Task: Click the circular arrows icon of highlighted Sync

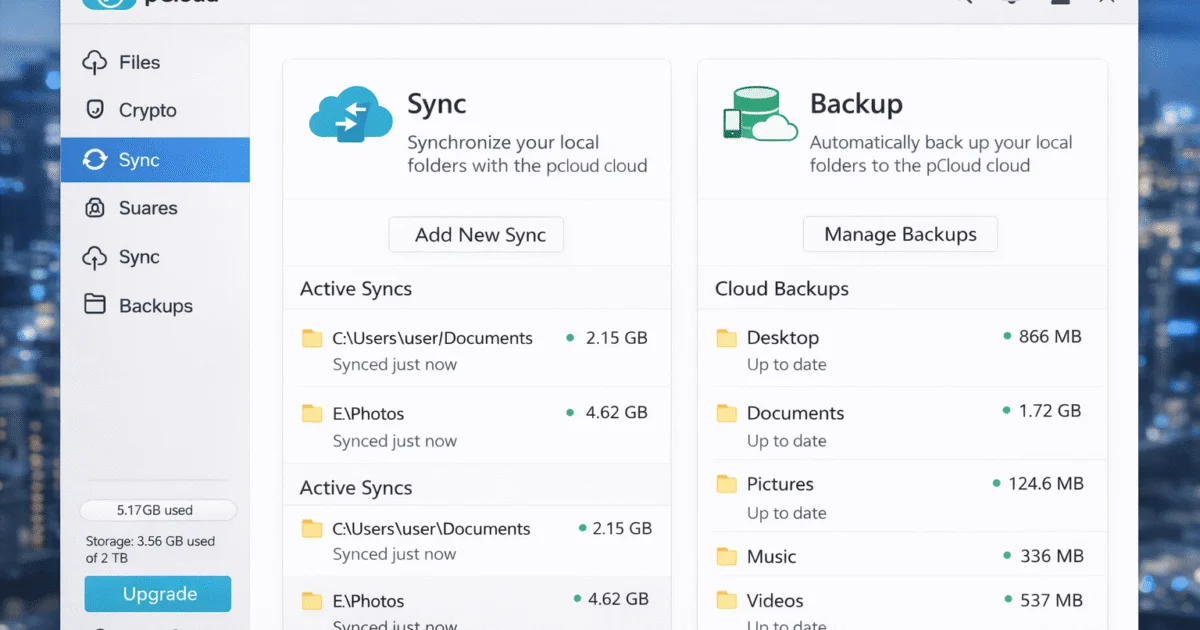Action: pos(95,160)
